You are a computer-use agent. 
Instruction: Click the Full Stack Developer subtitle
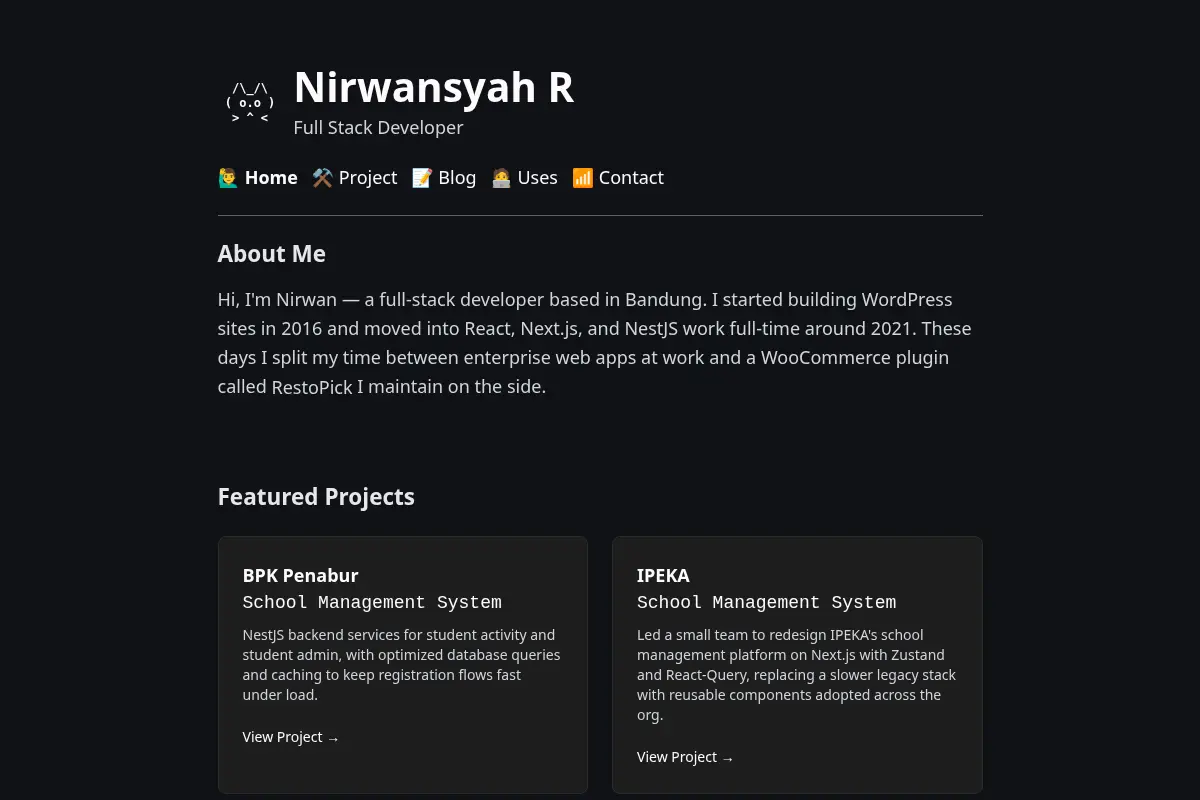point(378,128)
